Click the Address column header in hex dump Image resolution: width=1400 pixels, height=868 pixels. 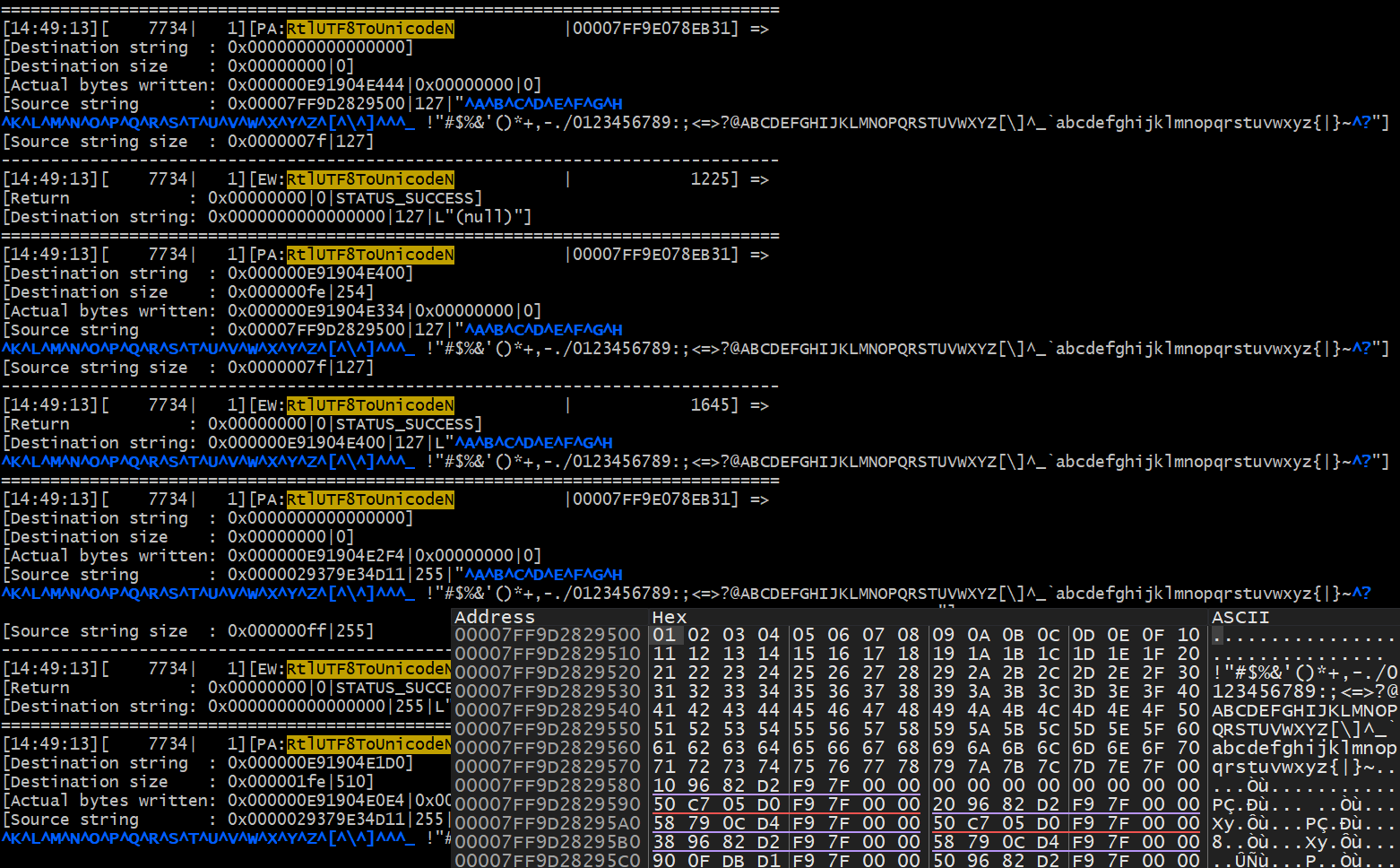click(x=494, y=617)
